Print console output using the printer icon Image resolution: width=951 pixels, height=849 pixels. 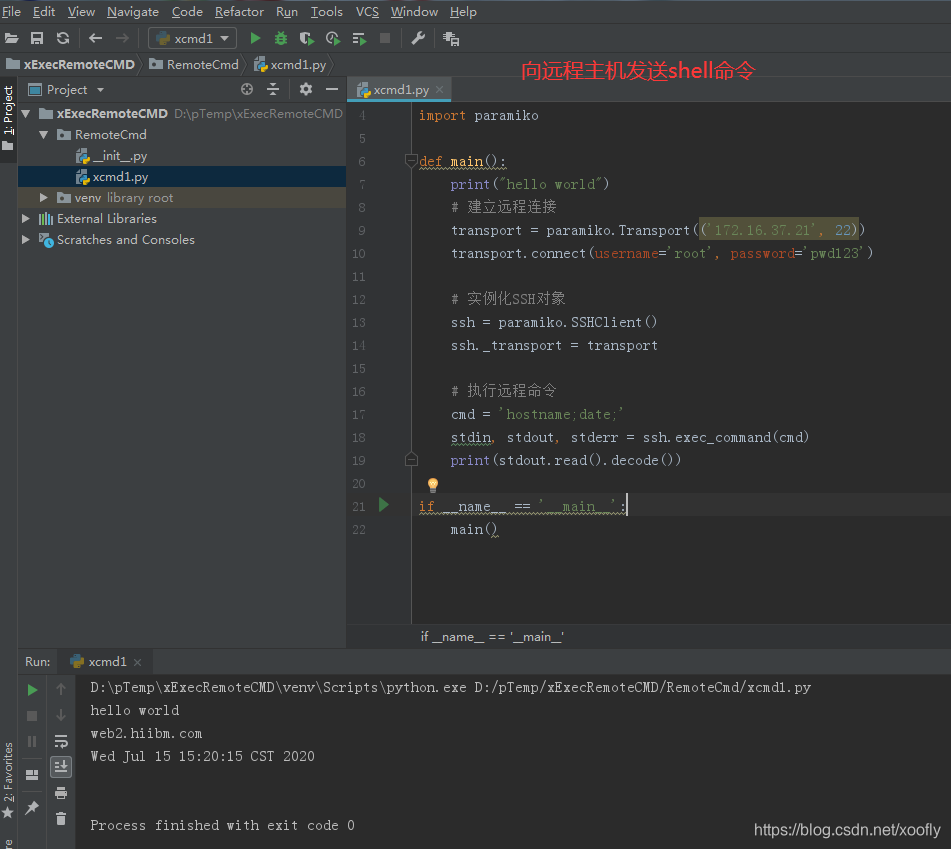tap(60, 793)
